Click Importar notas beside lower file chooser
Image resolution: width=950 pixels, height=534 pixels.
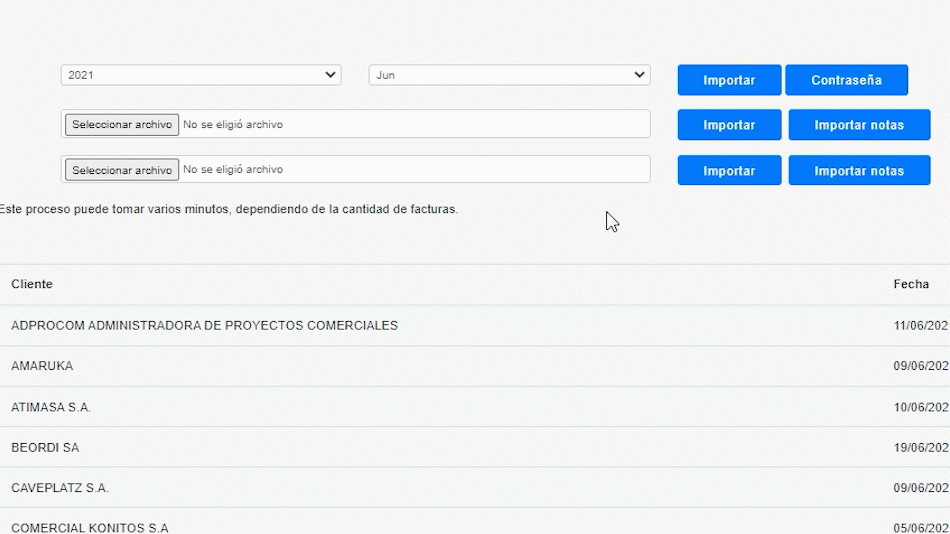(859, 171)
